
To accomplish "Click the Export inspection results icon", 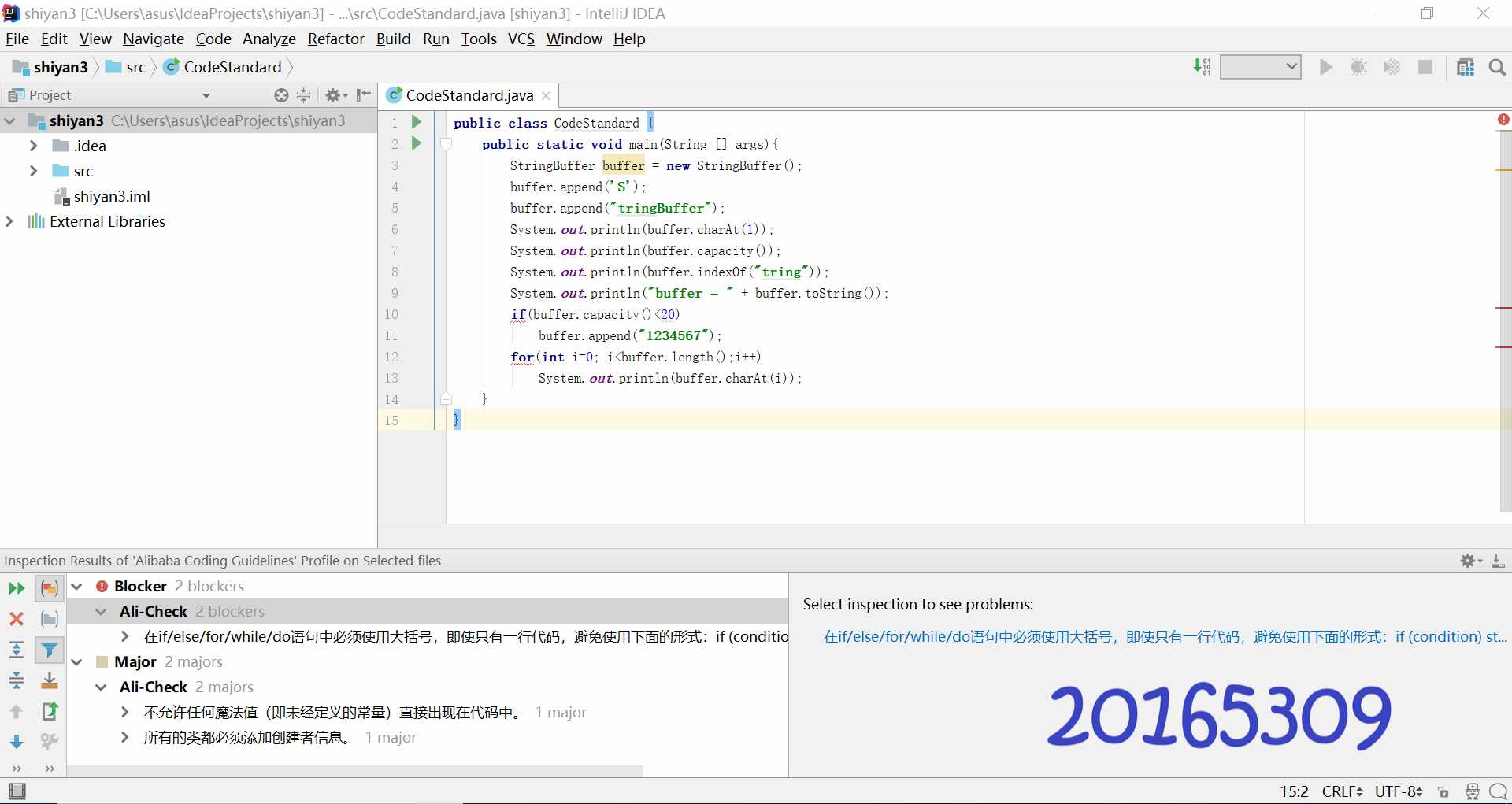I will (x=49, y=711).
